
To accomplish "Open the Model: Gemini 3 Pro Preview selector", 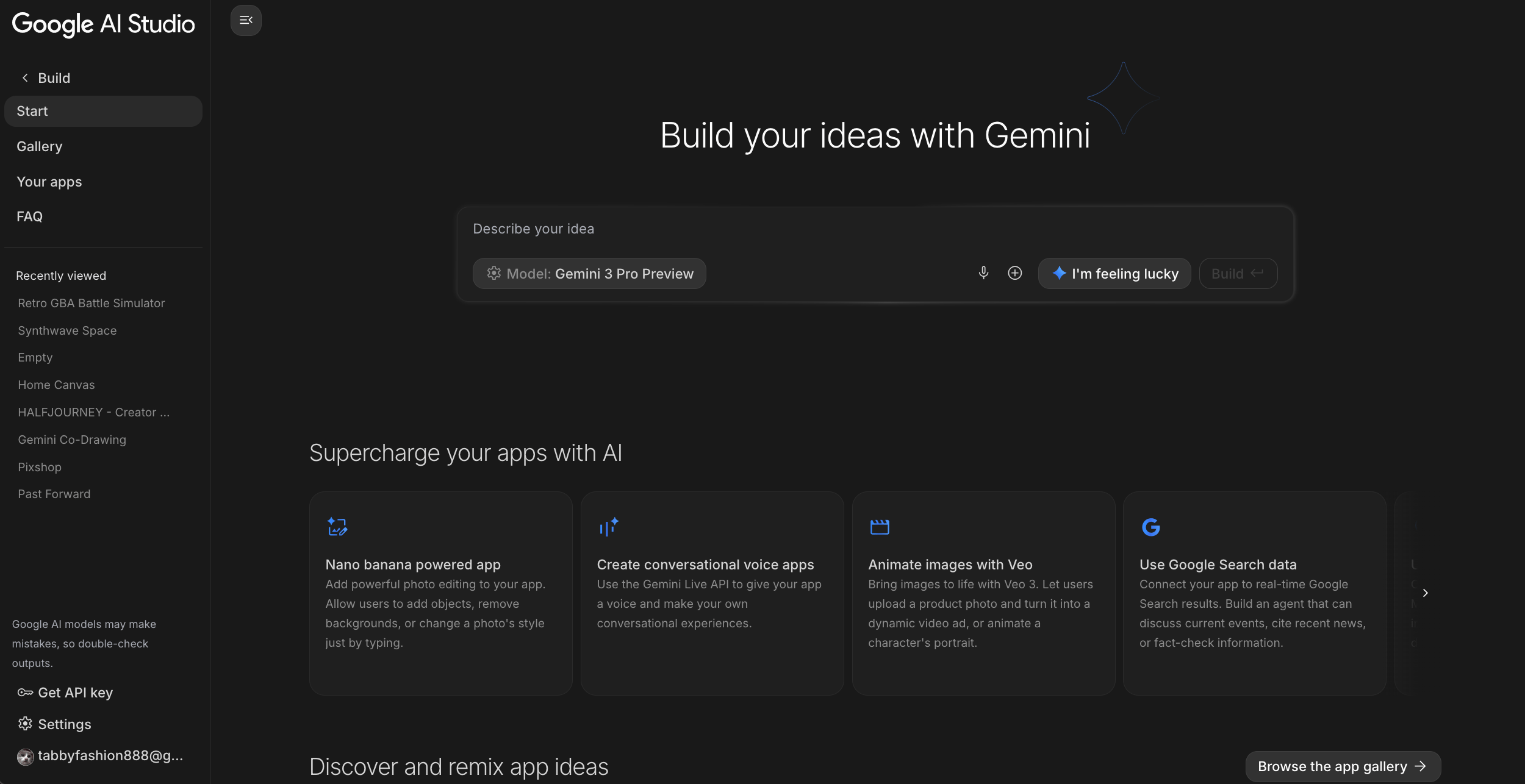I will (x=589, y=274).
